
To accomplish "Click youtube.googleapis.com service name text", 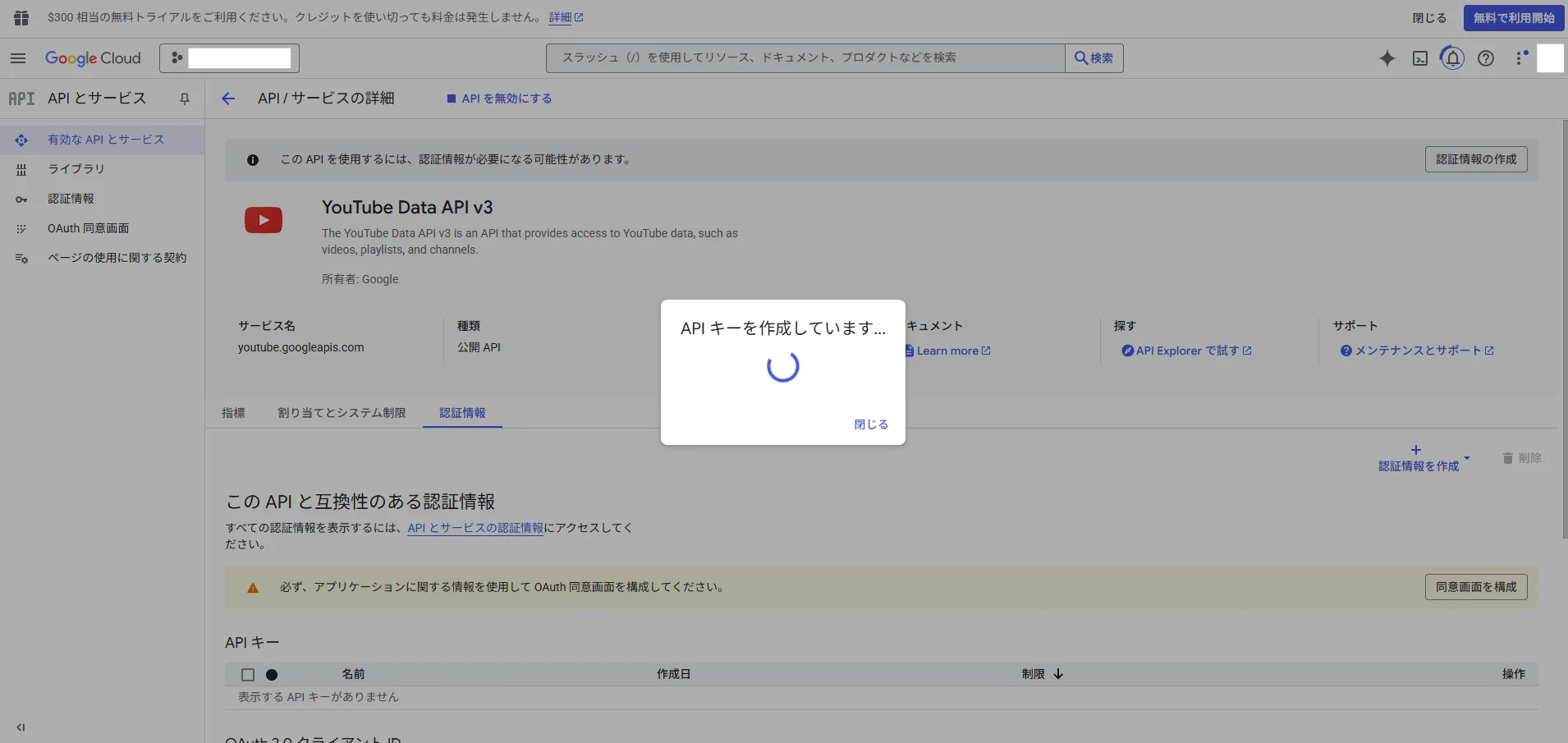I will [x=301, y=347].
